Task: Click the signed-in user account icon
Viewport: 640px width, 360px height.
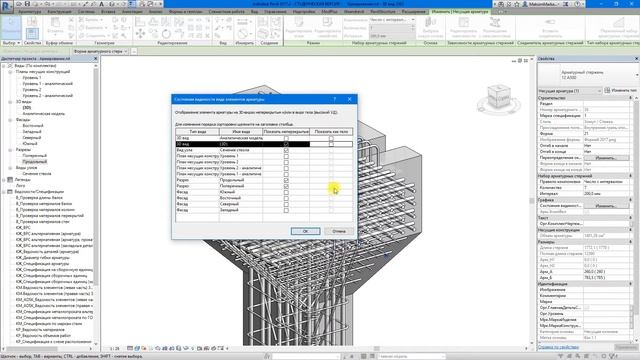Action: click(x=525, y=4)
